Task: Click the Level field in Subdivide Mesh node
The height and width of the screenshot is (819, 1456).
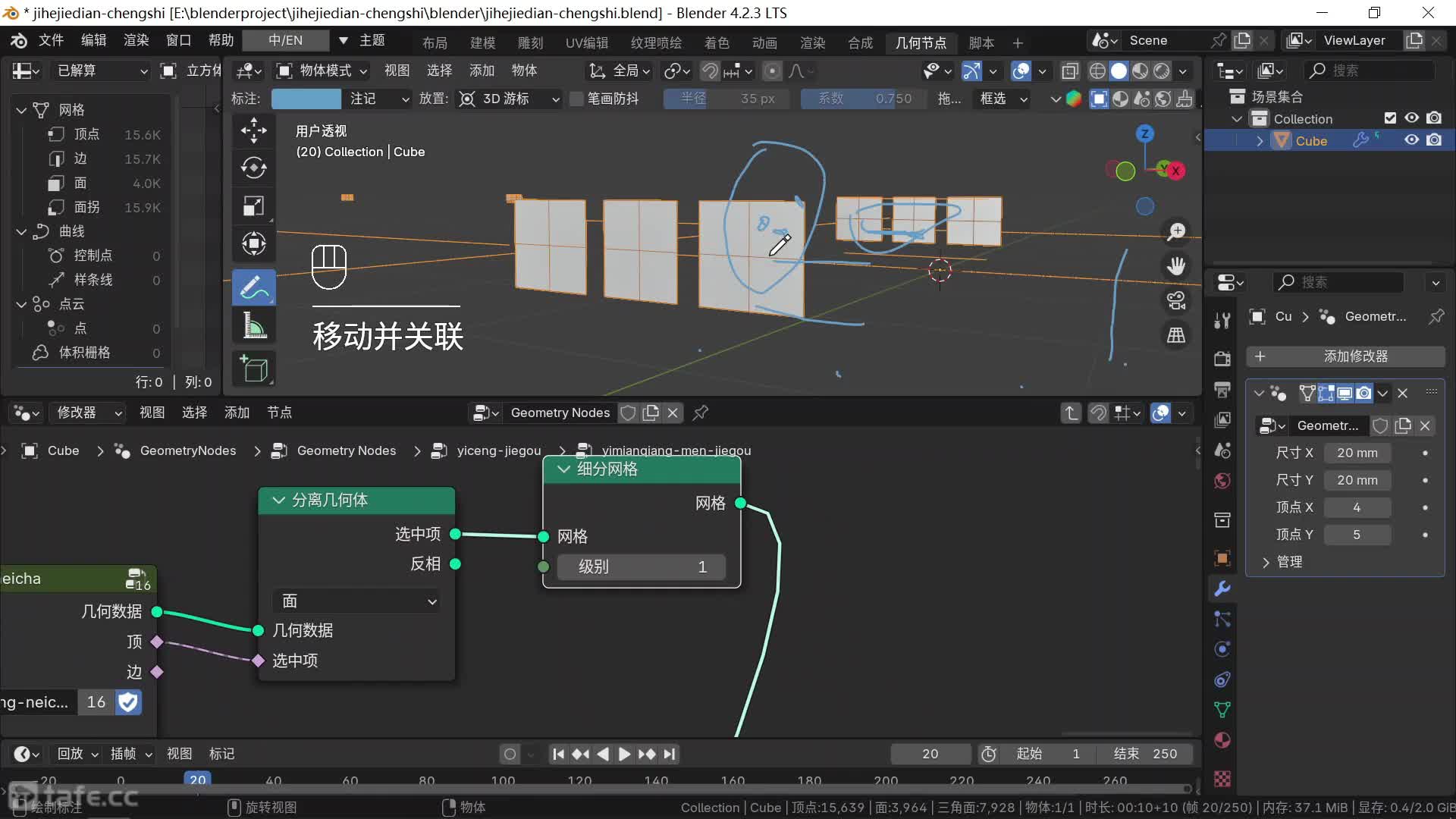Action: click(x=641, y=566)
